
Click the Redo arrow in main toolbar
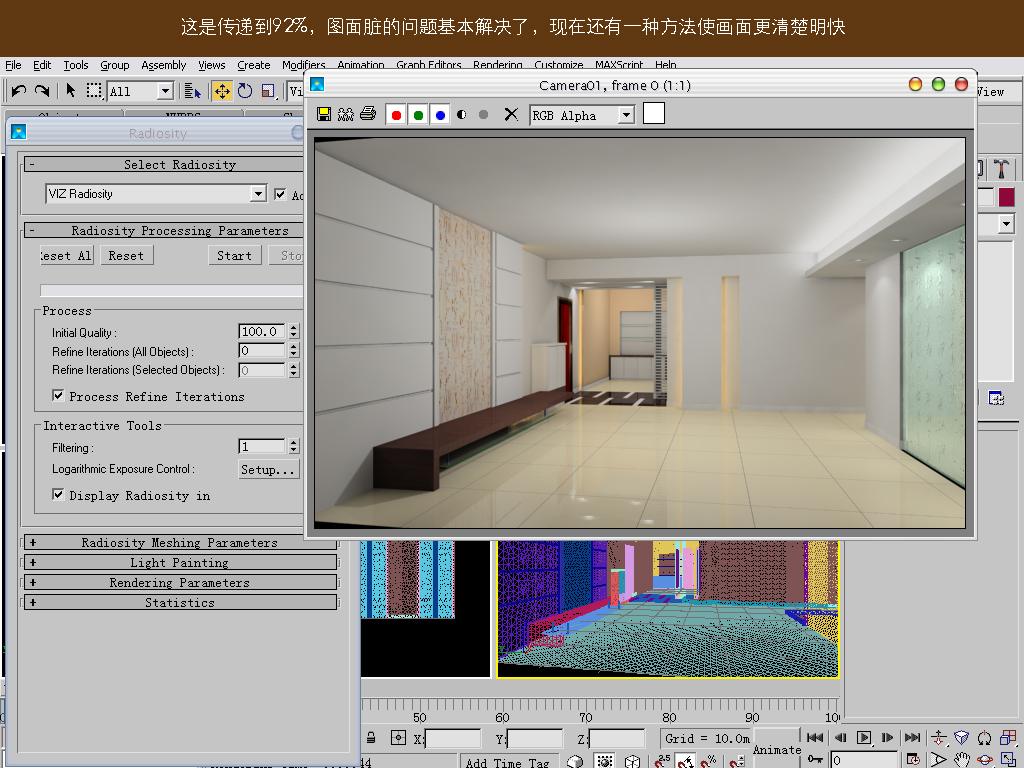pyautogui.click(x=42, y=91)
